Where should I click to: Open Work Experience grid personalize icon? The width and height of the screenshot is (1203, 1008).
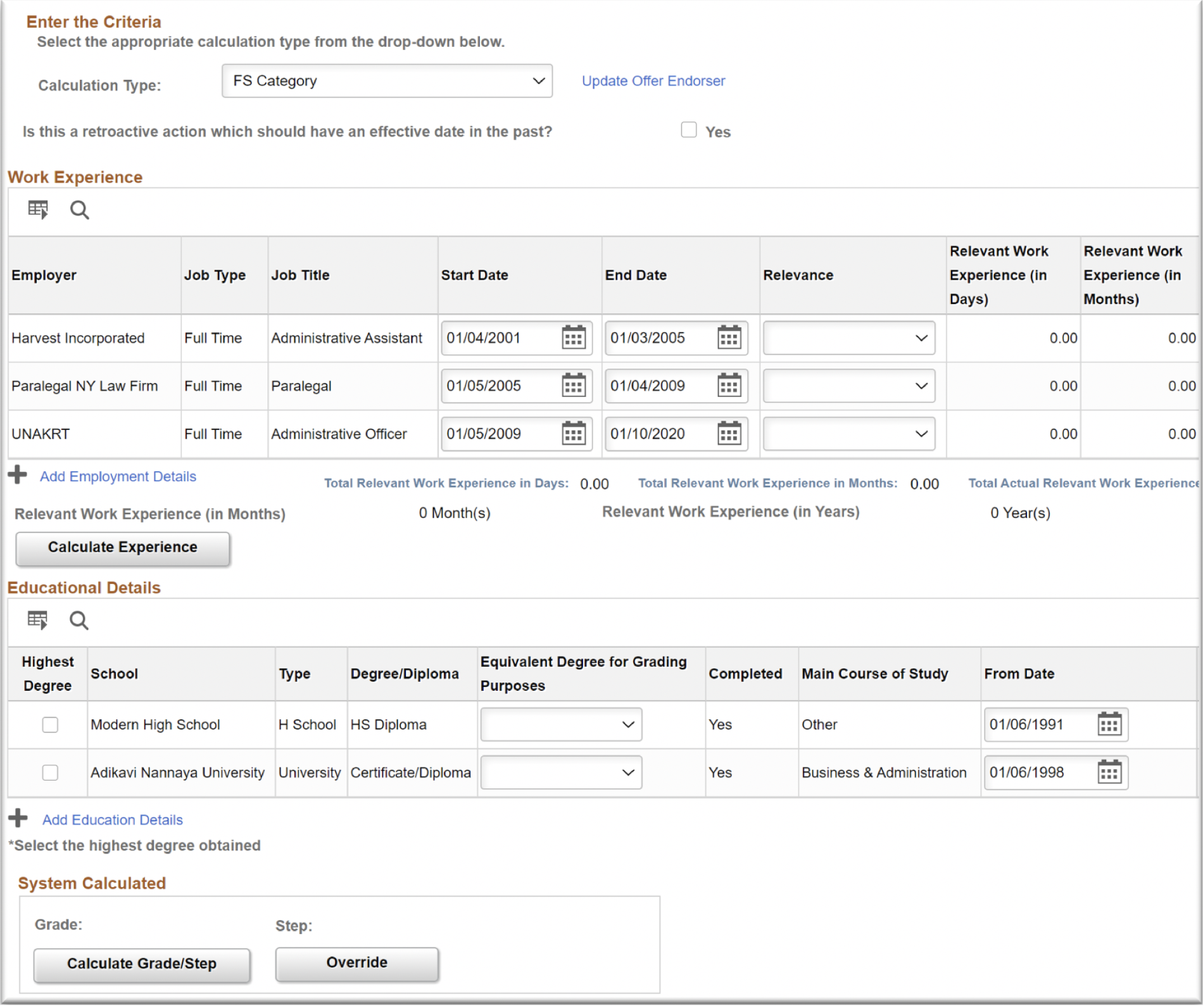pyautogui.click(x=38, y=210)
